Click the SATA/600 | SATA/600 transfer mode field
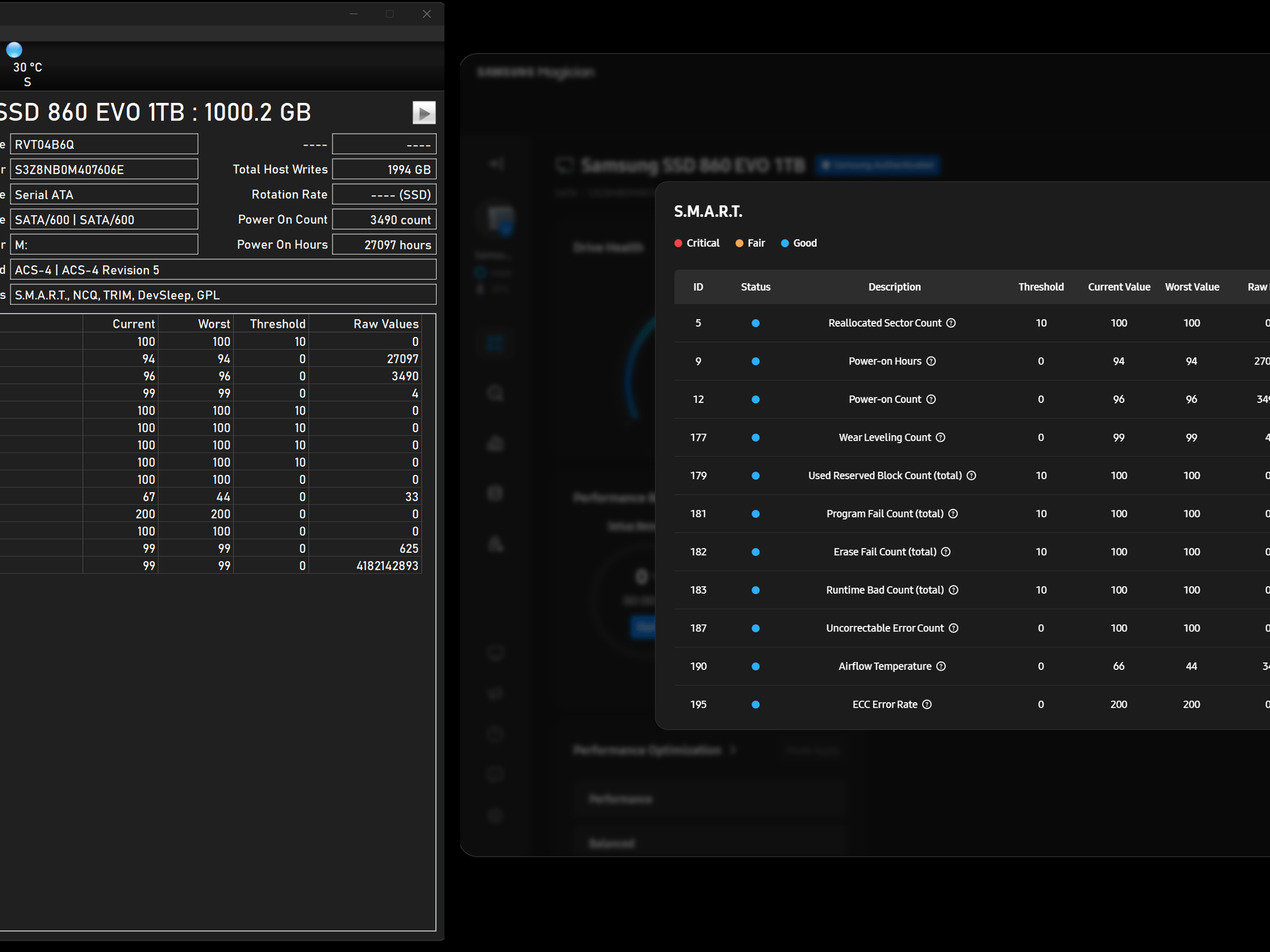This screenshot has width=1270, height=952. click(104, 219)
